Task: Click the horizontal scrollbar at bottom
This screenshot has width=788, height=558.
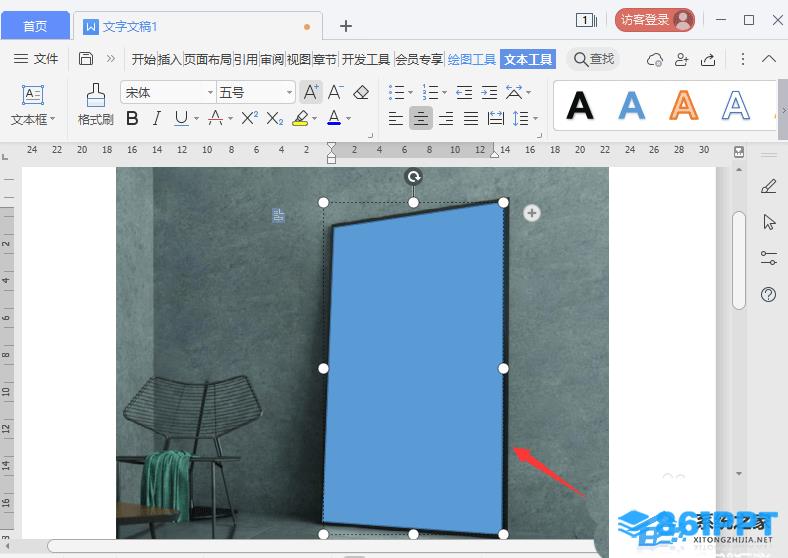Action: click(x=322, y=546)
